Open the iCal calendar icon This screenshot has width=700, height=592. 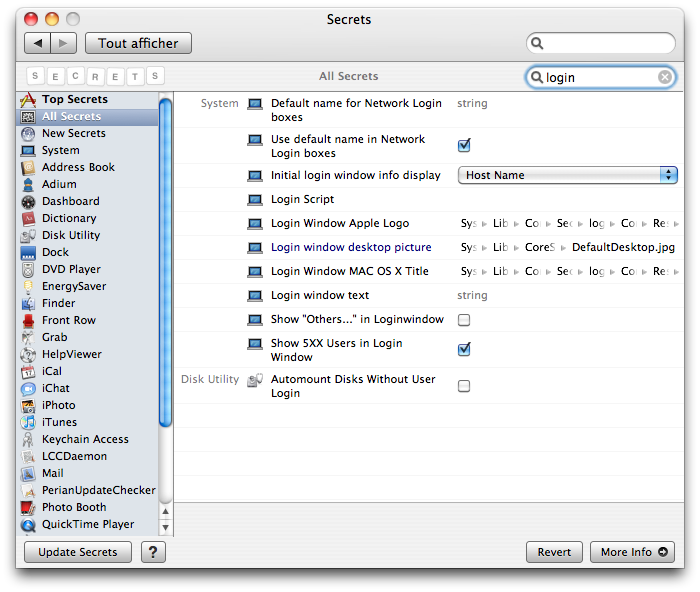pyautogui.click(x=28, y=371)
